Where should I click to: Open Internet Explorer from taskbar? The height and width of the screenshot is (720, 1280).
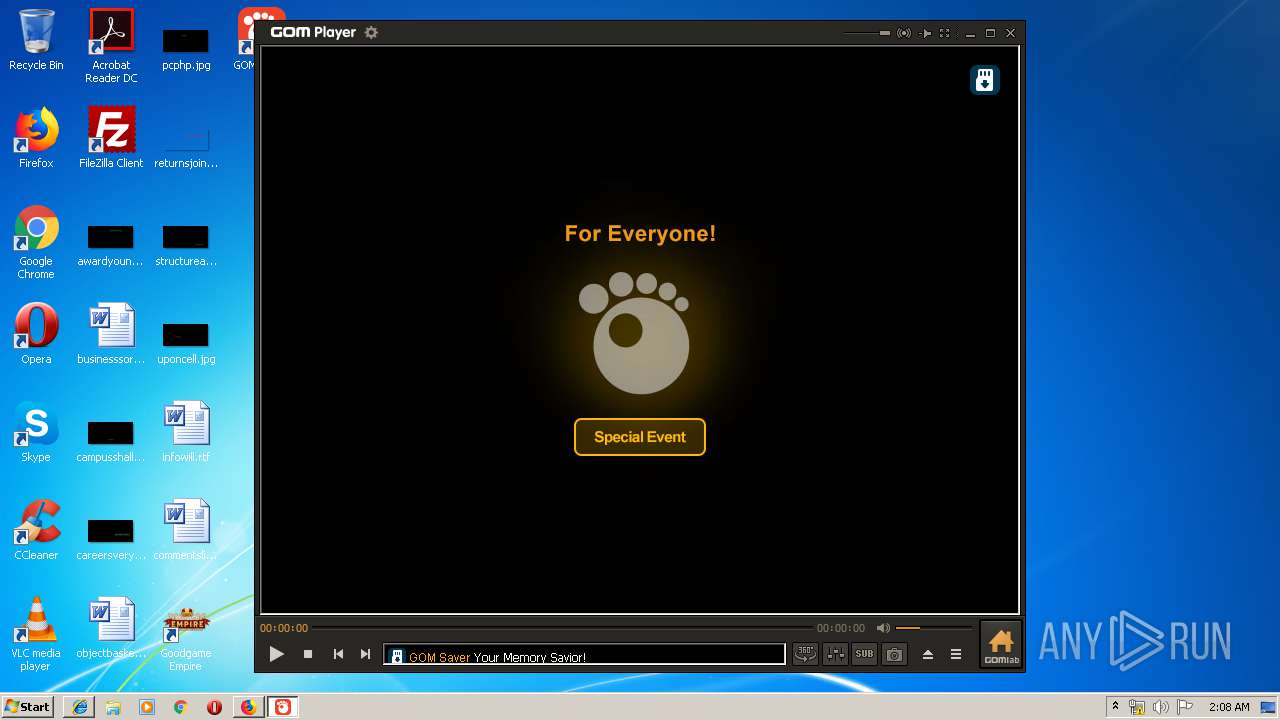79,707
